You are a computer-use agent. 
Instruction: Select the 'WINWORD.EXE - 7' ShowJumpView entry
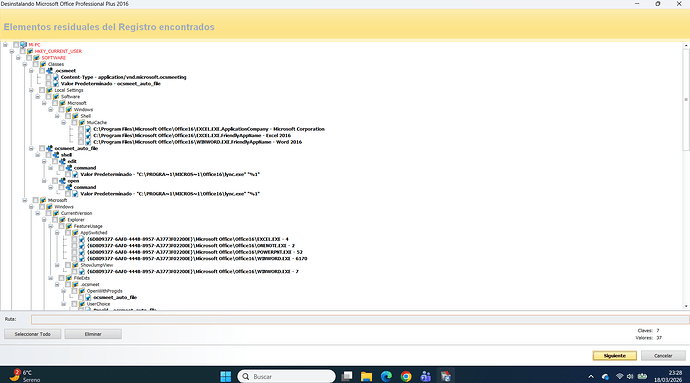pyautogui.click(x=193, y=272)
